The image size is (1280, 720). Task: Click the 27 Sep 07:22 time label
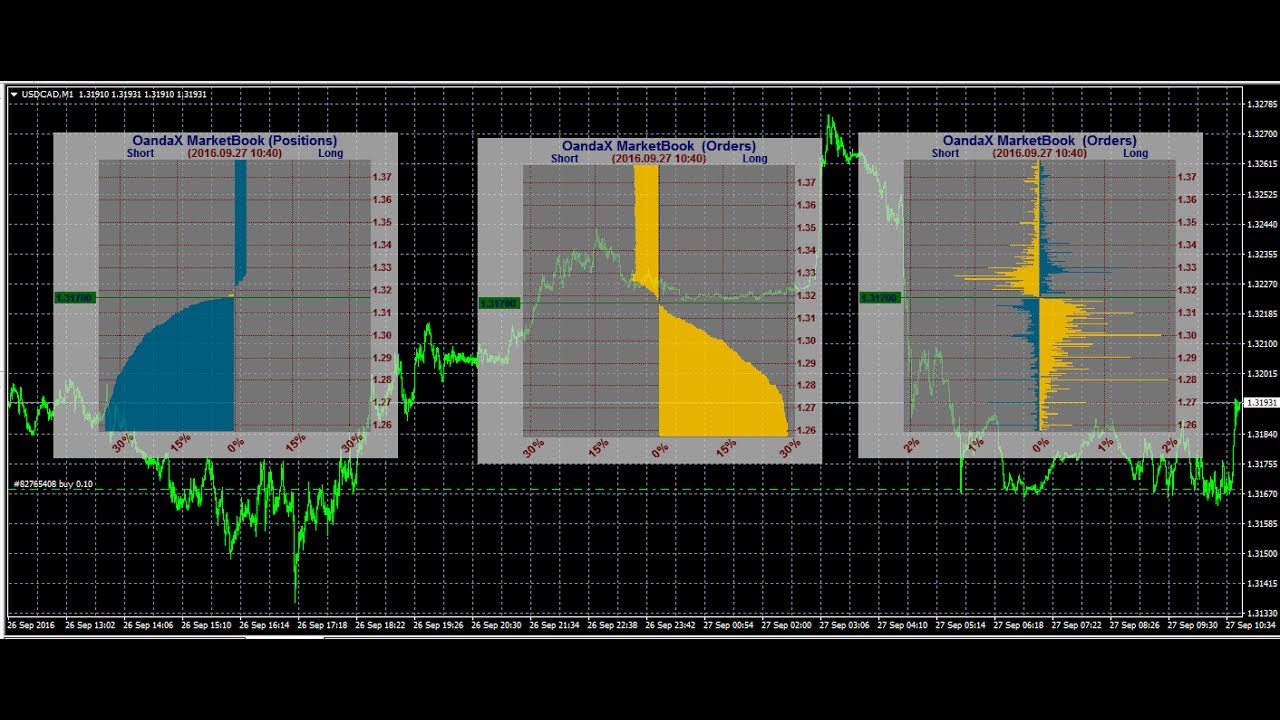(1076, 625)
